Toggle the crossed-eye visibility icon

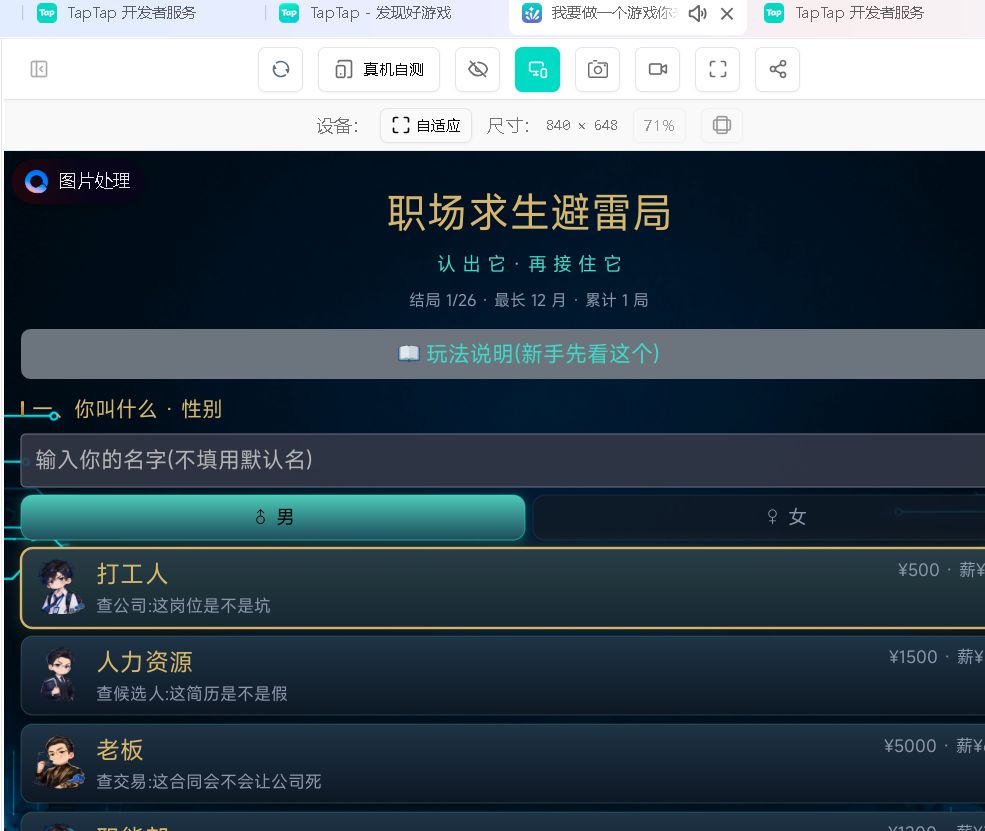coord(477,69)
